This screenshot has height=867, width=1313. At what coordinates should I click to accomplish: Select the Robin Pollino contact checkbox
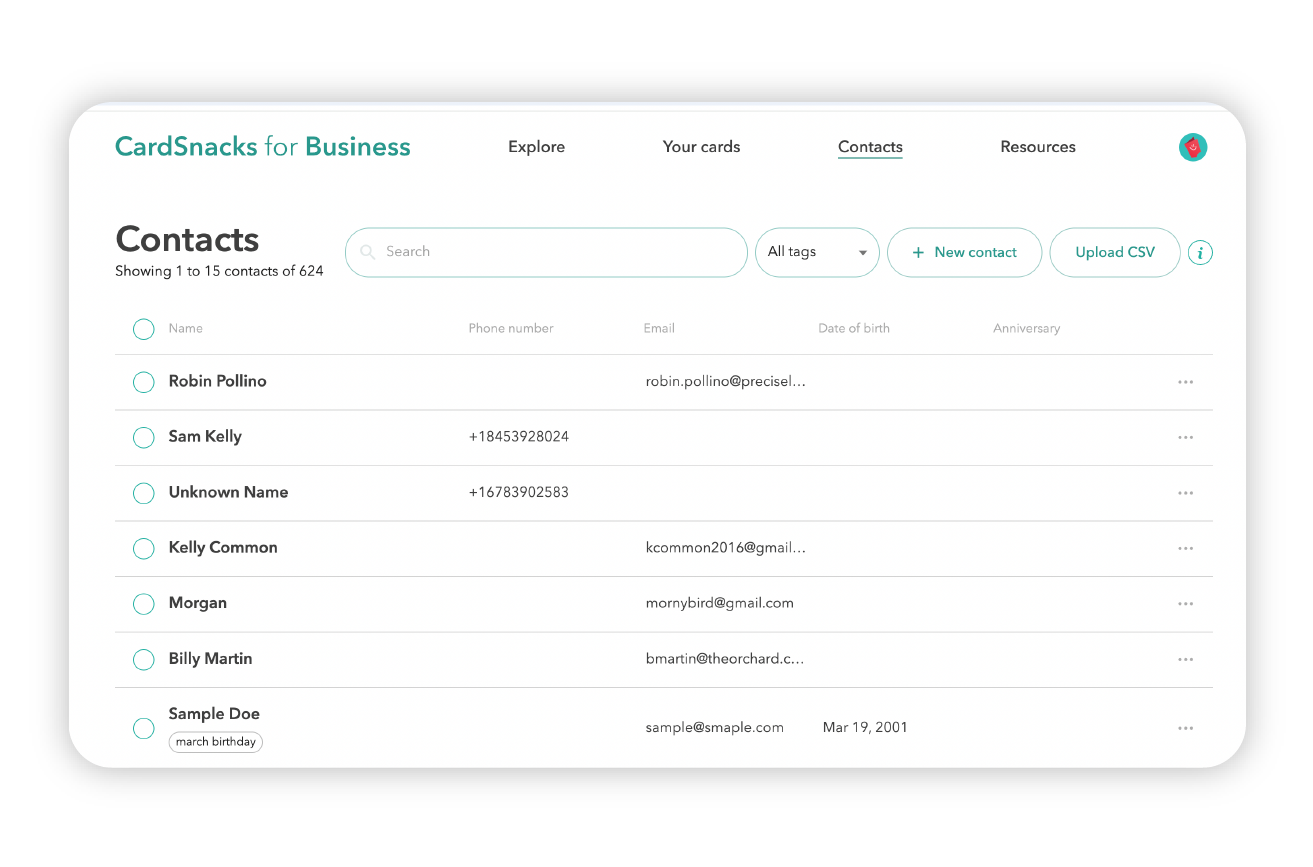[144, 382]
